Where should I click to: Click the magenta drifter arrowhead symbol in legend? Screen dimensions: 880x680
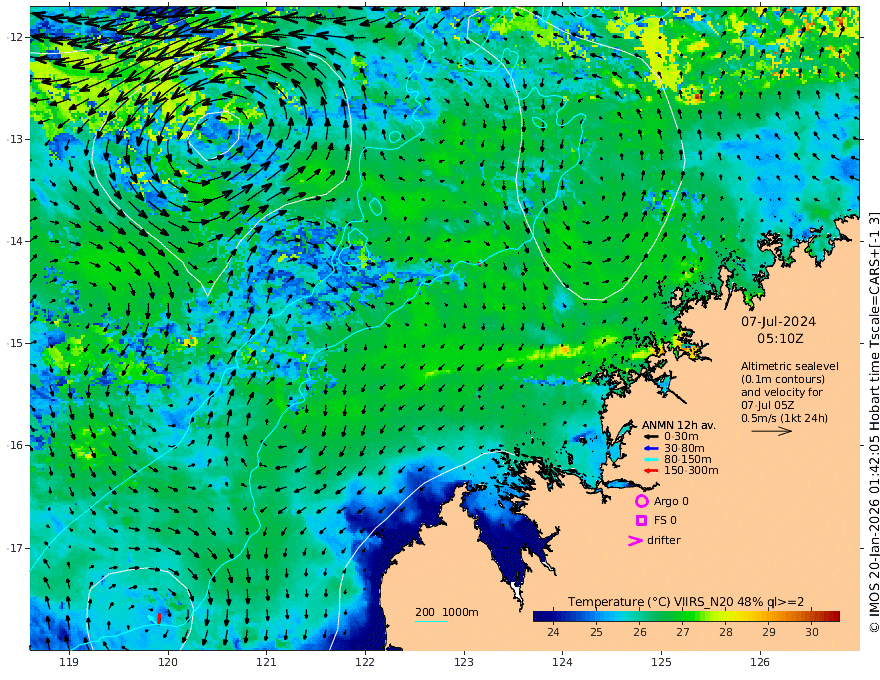(x=634, y=541)
